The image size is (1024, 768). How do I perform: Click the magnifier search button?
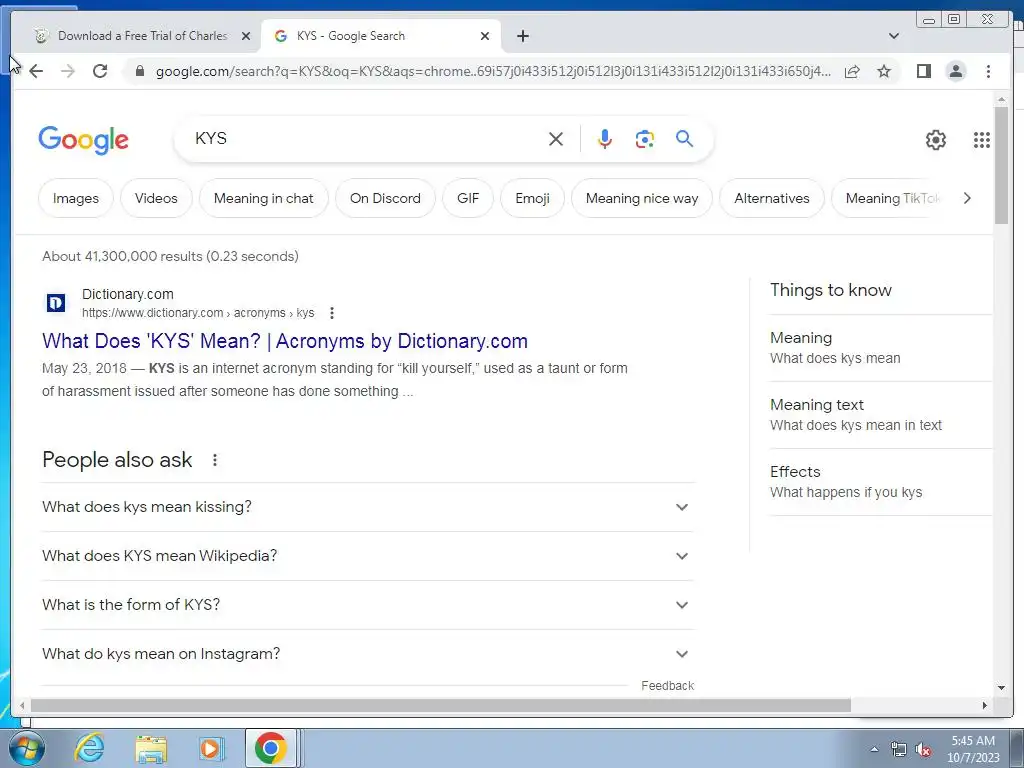pyautogui.click(x=684, y=138)
